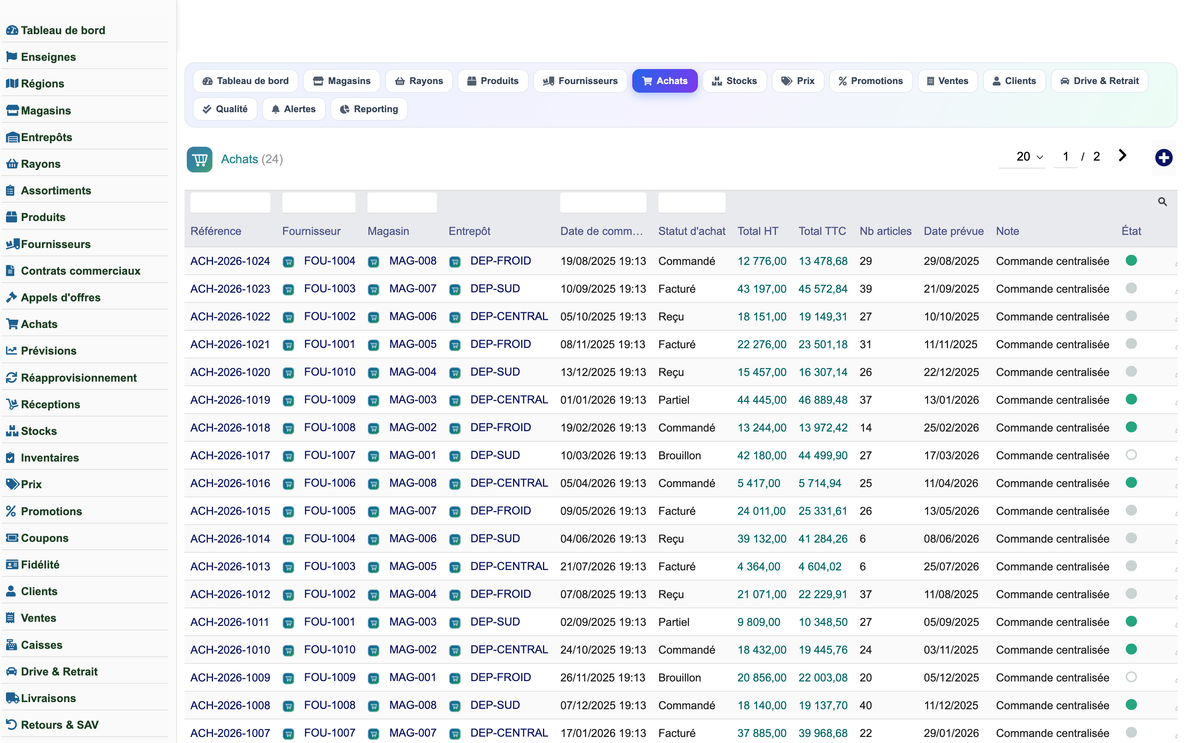Screen dimensions: 1200x743
Task: Click the Rayons basket icon in the sidebar
Action: click(12, 164)
